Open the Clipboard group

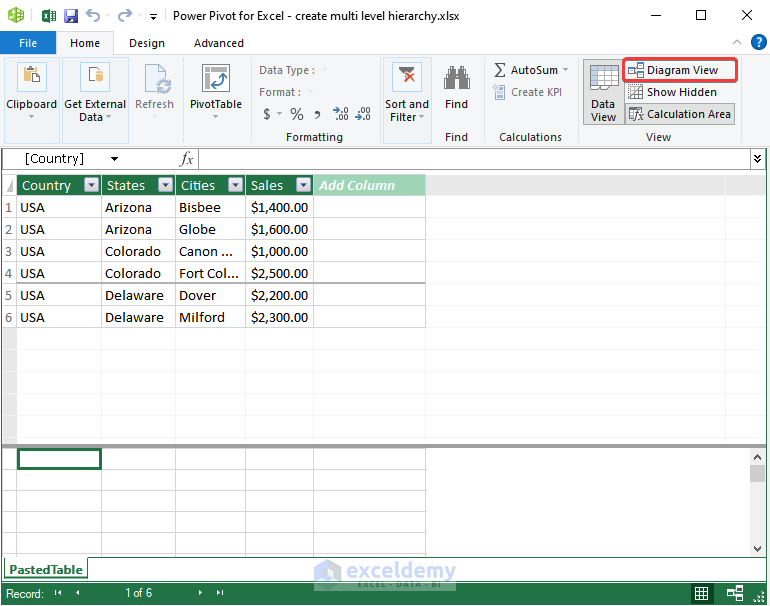pyautogui.click(x=31, y=100)
